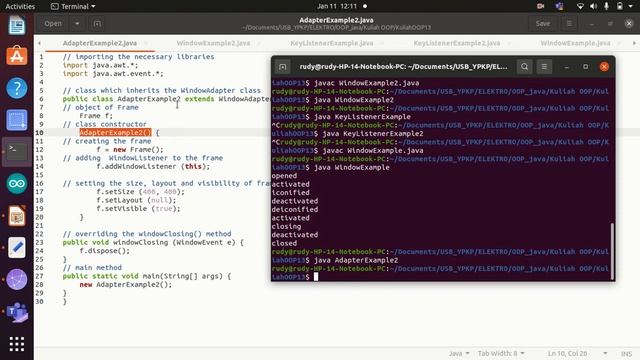This screenshot has height=360, width=640.
Task: Open the purple globe dock icon
Action: [17, 280]
